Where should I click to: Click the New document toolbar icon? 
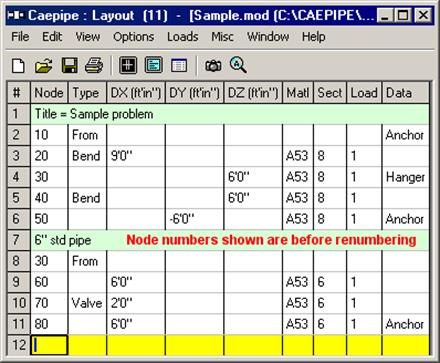click(18, 65)
